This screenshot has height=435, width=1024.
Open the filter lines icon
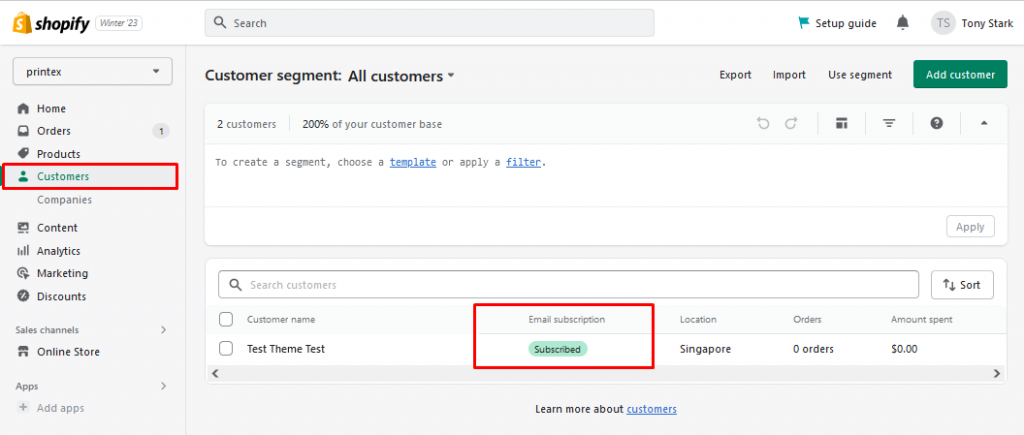[889, 123]
